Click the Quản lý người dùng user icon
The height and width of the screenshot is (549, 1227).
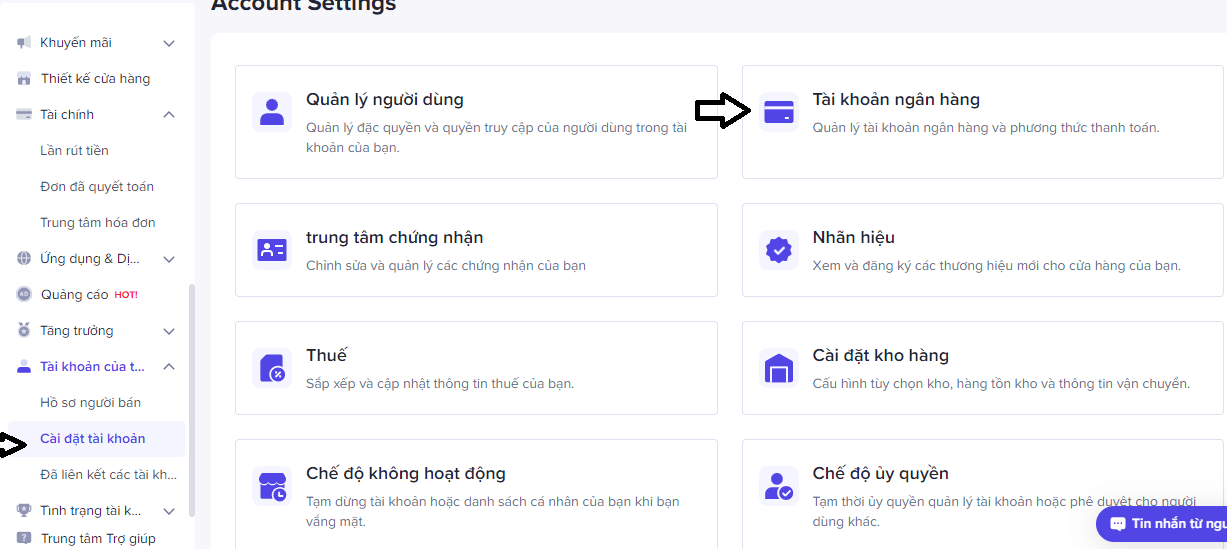[x=272, y=112]
